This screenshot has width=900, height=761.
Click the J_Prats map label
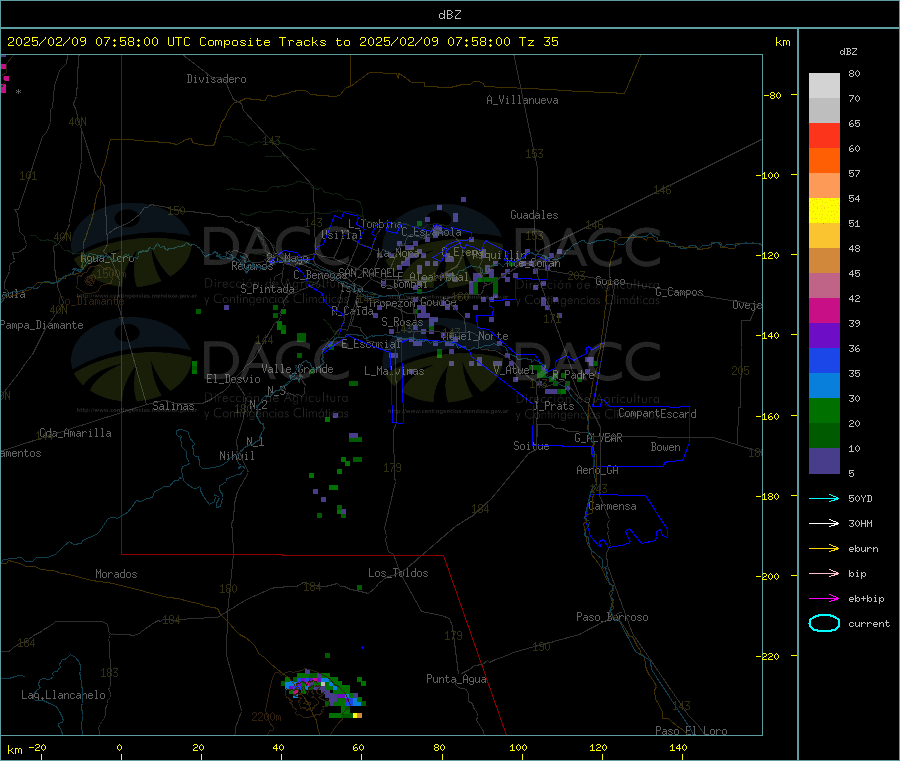pos(554,406)
